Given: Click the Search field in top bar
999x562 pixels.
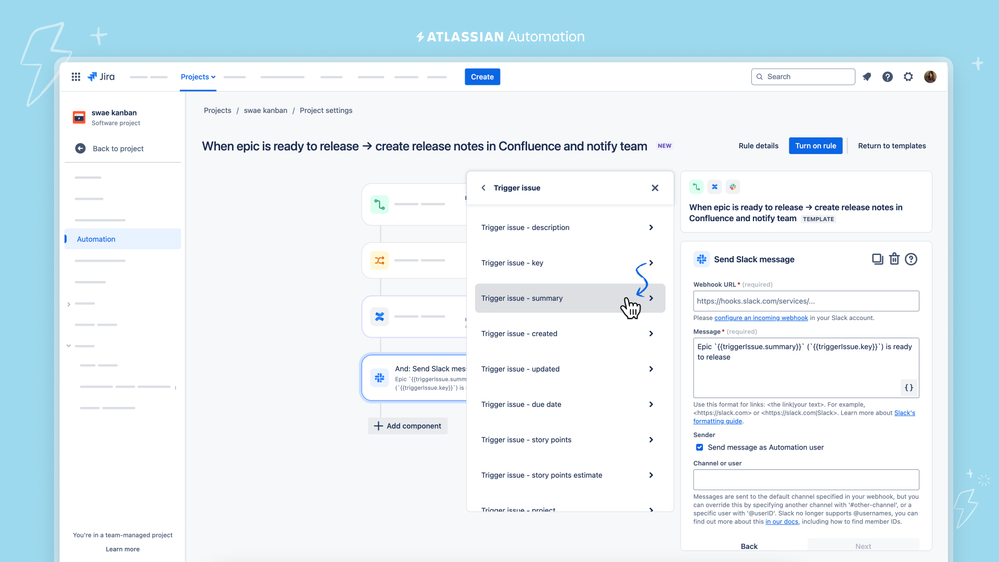Looking at the screenshot, I should [803, 76].
